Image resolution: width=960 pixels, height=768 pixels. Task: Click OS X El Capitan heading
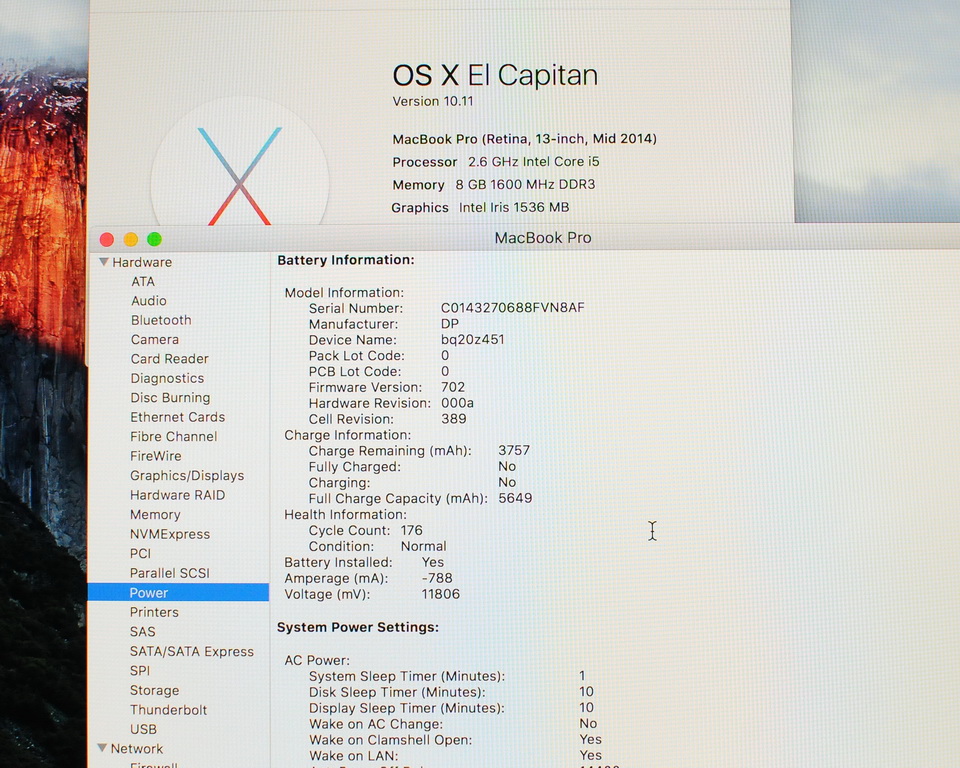coord(495,75)
